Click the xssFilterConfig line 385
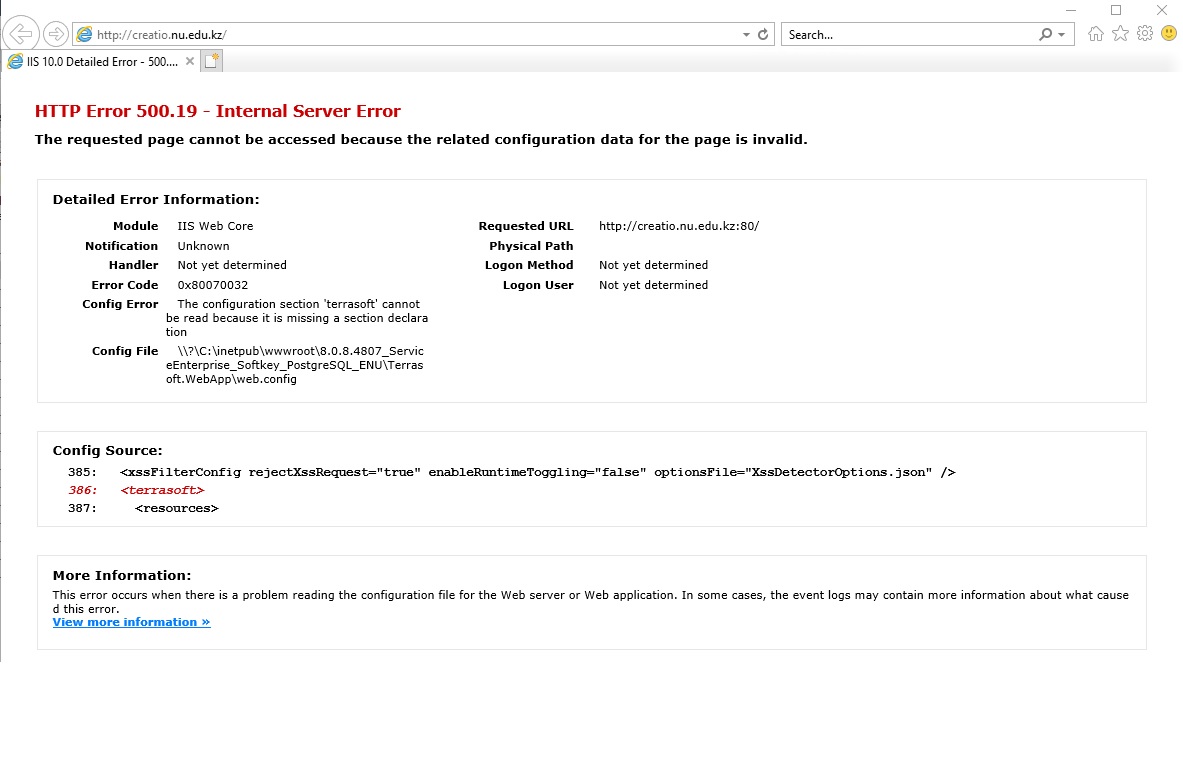 coord(537,472)
